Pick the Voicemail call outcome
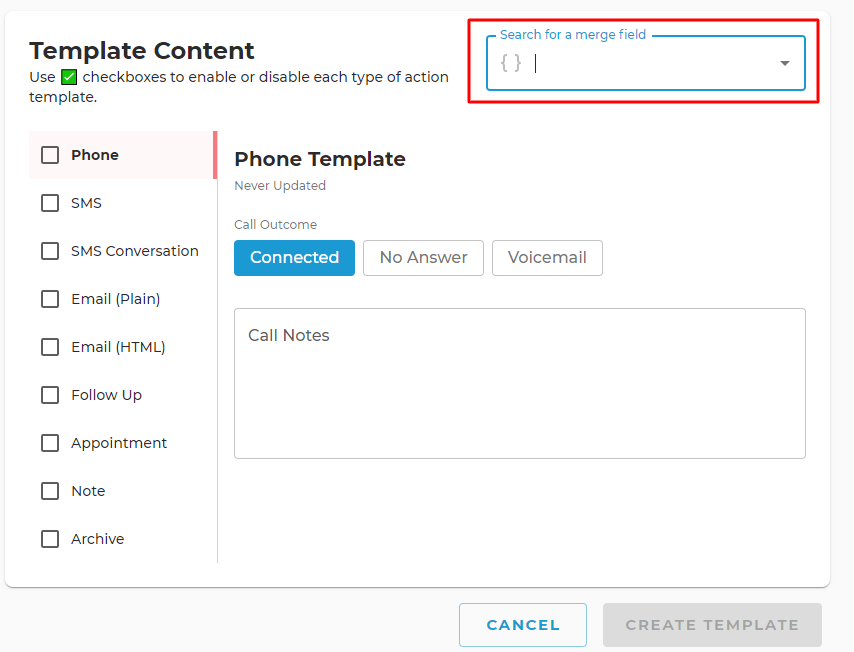 (547, 258)
